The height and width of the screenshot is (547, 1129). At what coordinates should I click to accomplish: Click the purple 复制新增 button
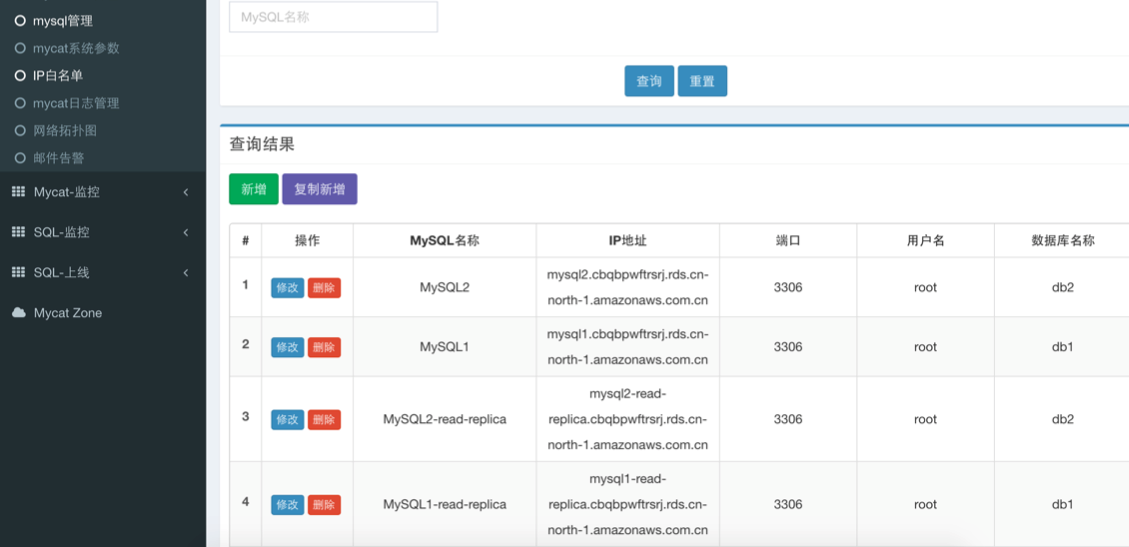click(x=320, y=189)
